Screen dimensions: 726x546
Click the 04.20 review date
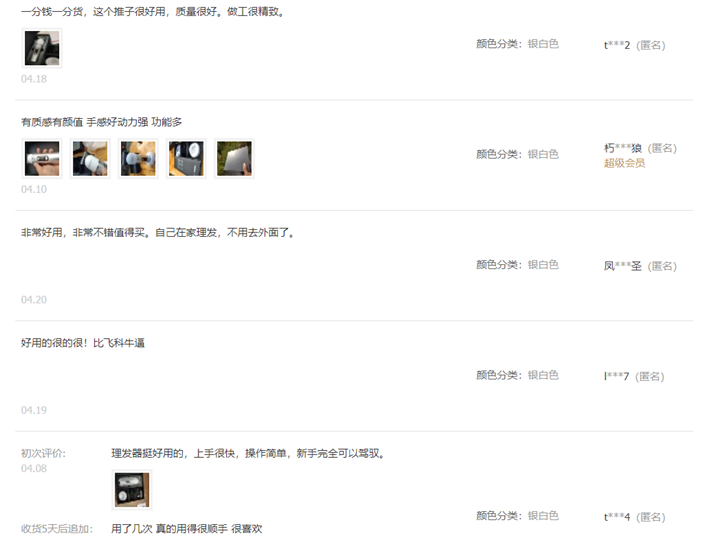[x=34, y=300]
